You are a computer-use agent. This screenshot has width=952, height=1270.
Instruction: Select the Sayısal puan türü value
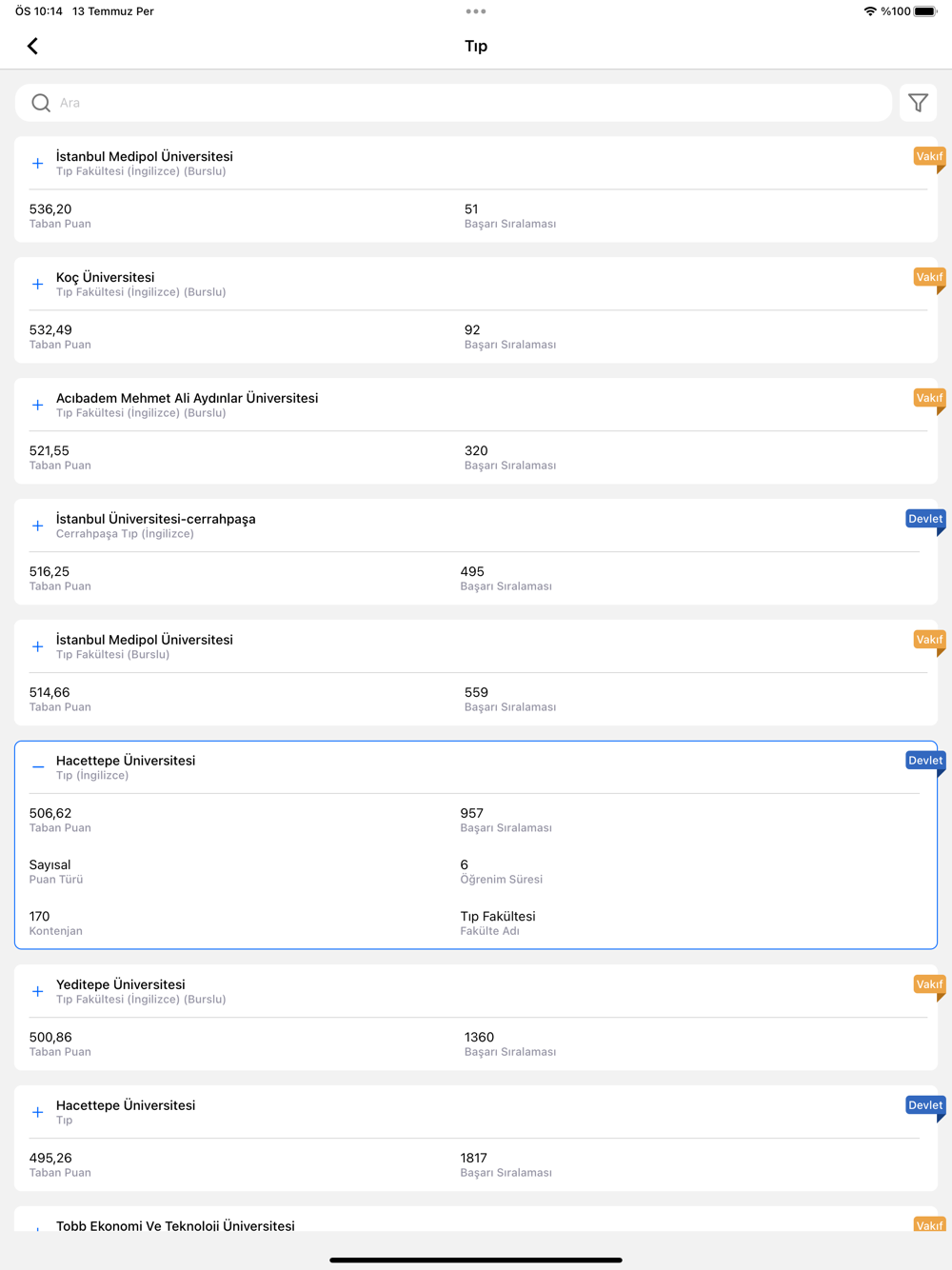coord(50,865)
